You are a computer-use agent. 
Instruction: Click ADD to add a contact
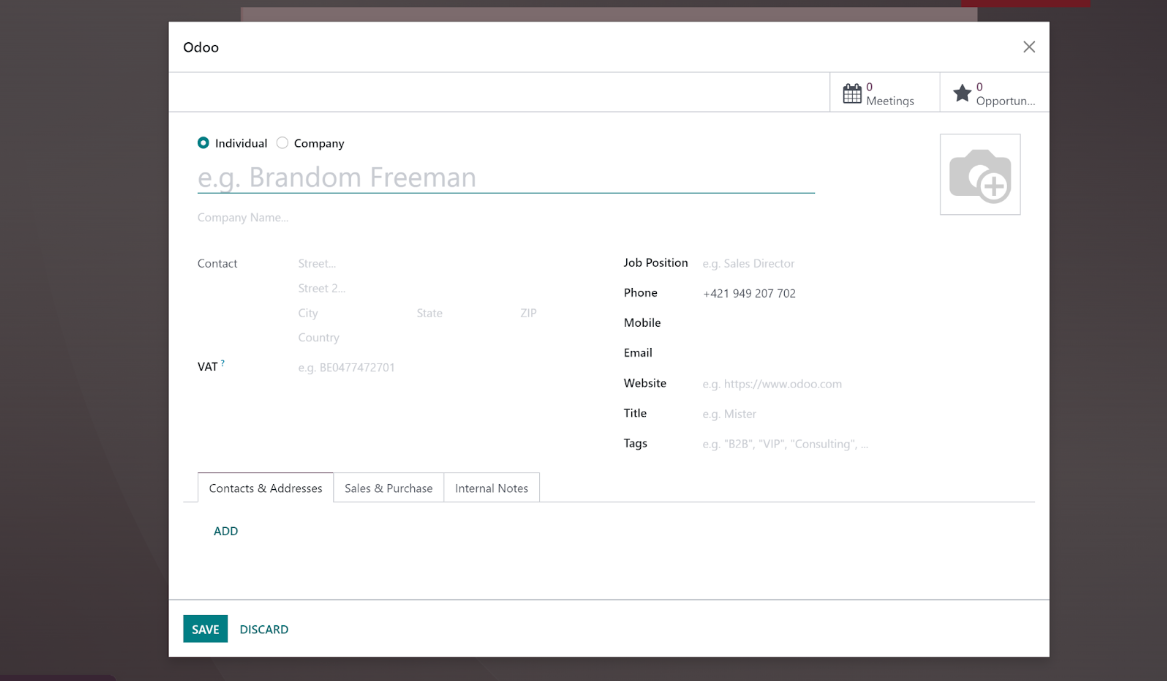tap(226, 531)
